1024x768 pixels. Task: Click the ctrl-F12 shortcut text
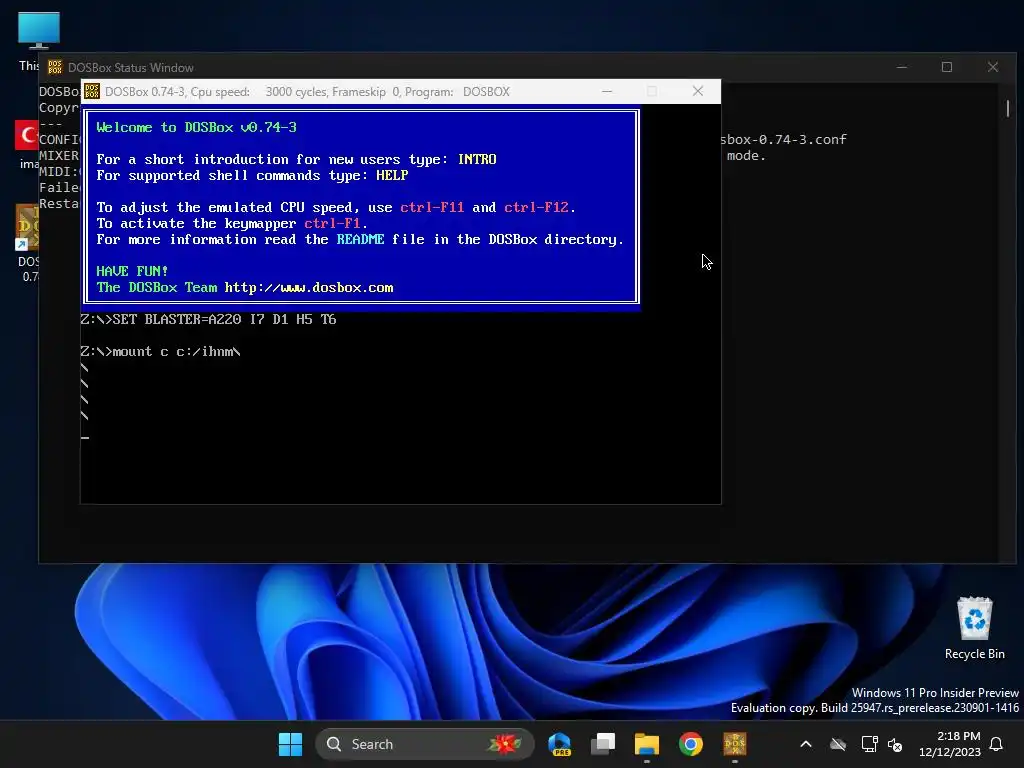tap(536, 208)
